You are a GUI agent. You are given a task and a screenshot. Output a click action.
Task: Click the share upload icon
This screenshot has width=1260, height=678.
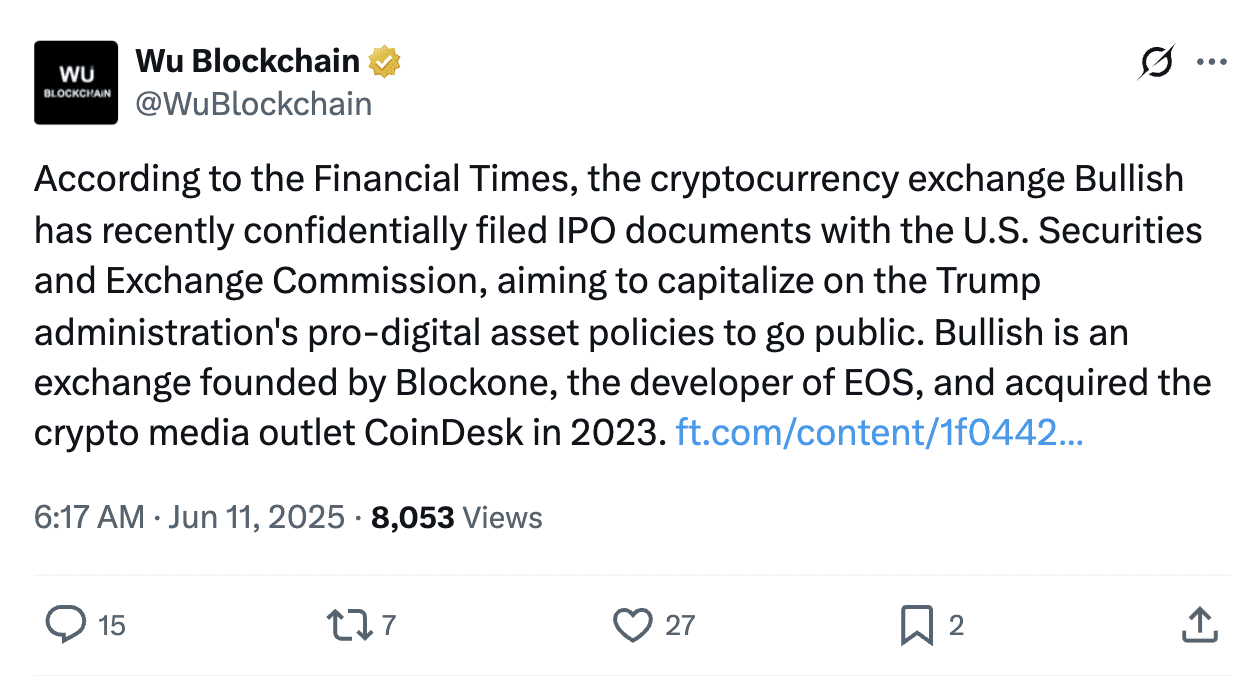[x=1198, y=625]
